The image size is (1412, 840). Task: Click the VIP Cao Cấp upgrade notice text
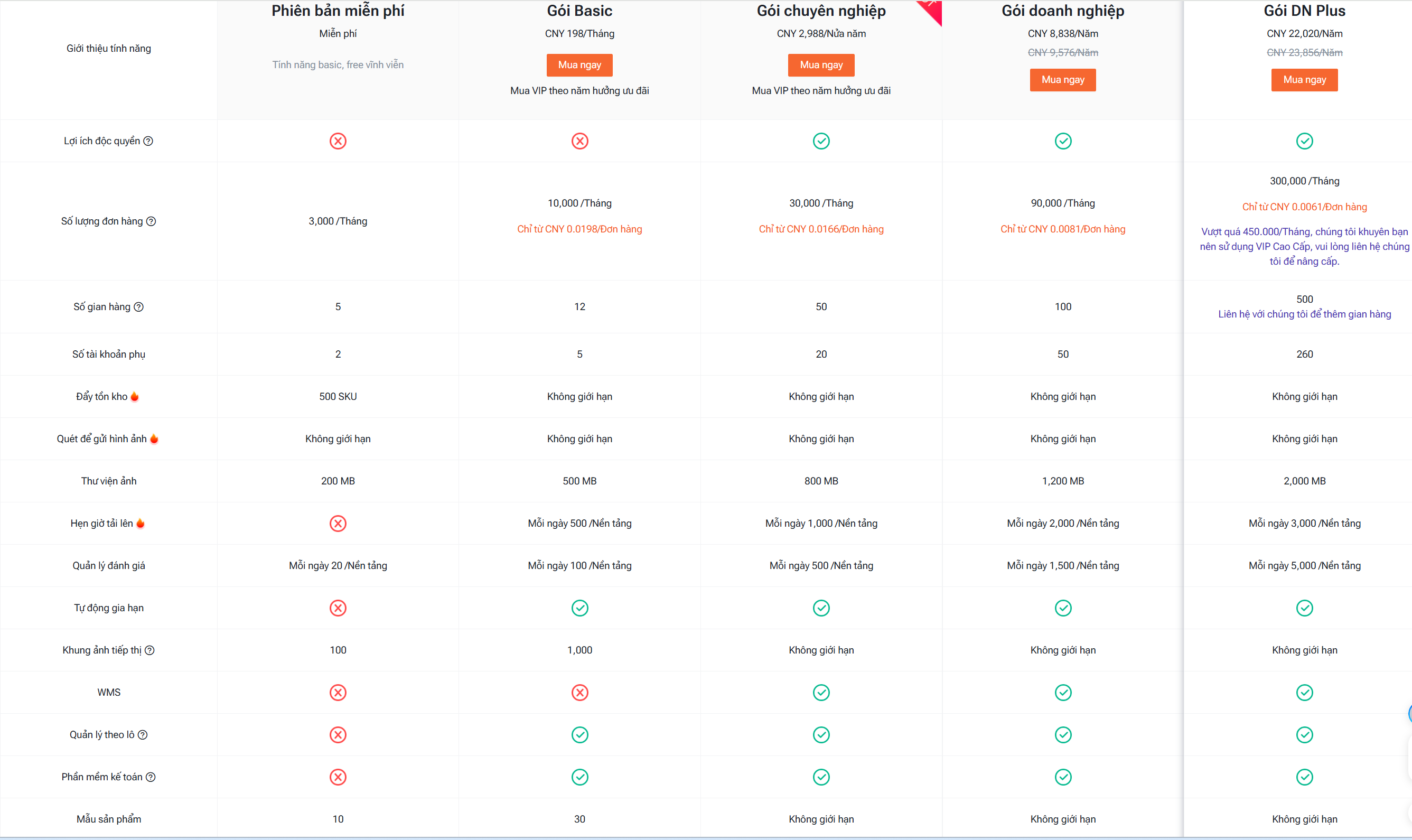(x=1304, y=247)
